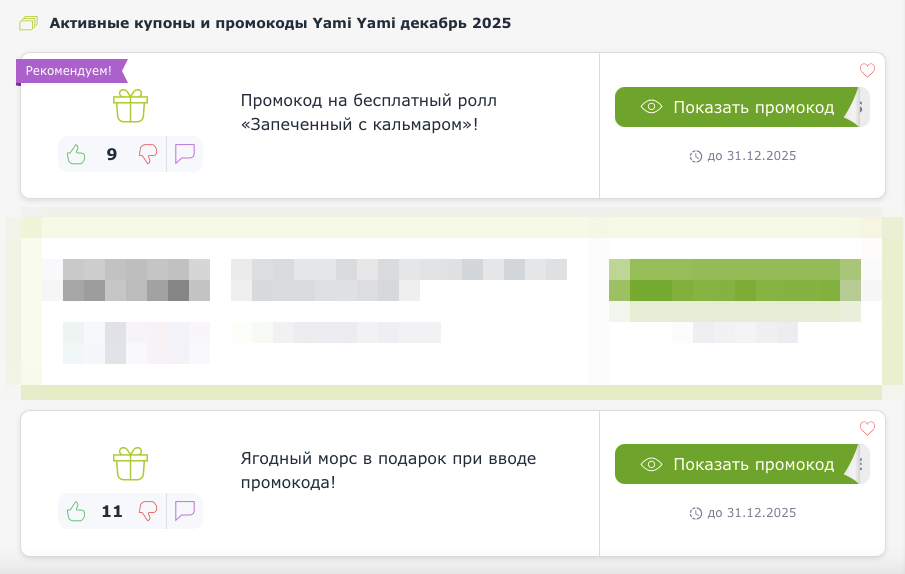Viewport: 905px width, 574px height.
Task: Show promo code for free squid roll
Action: click(x=742, y=107)
